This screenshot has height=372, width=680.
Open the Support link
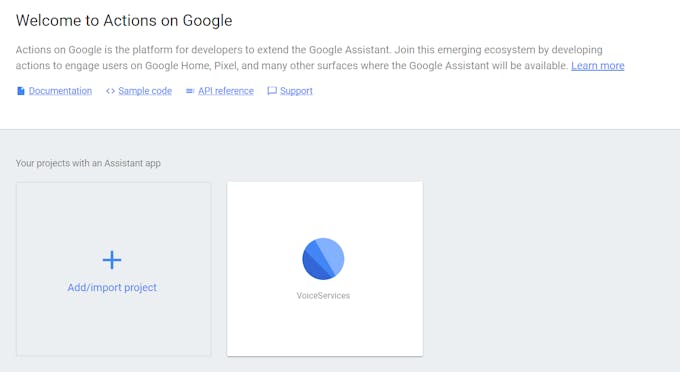[296, 91]
